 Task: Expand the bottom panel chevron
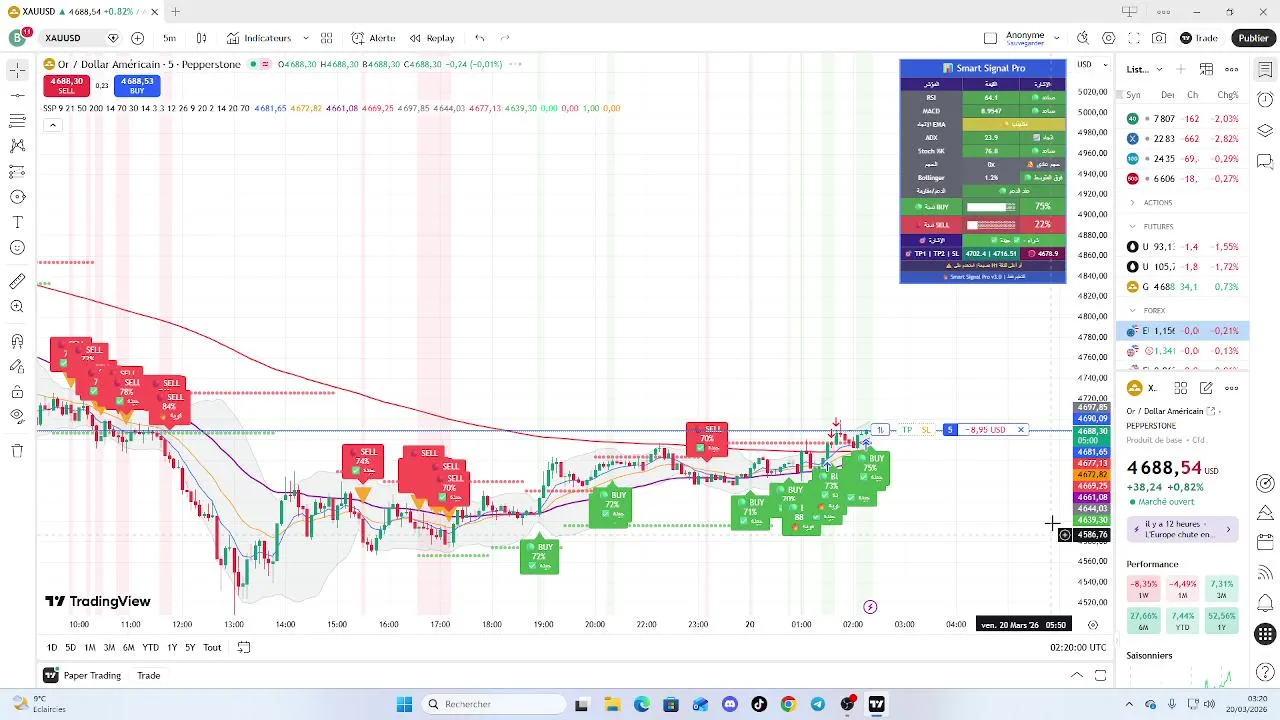[x=1076, y=675]
